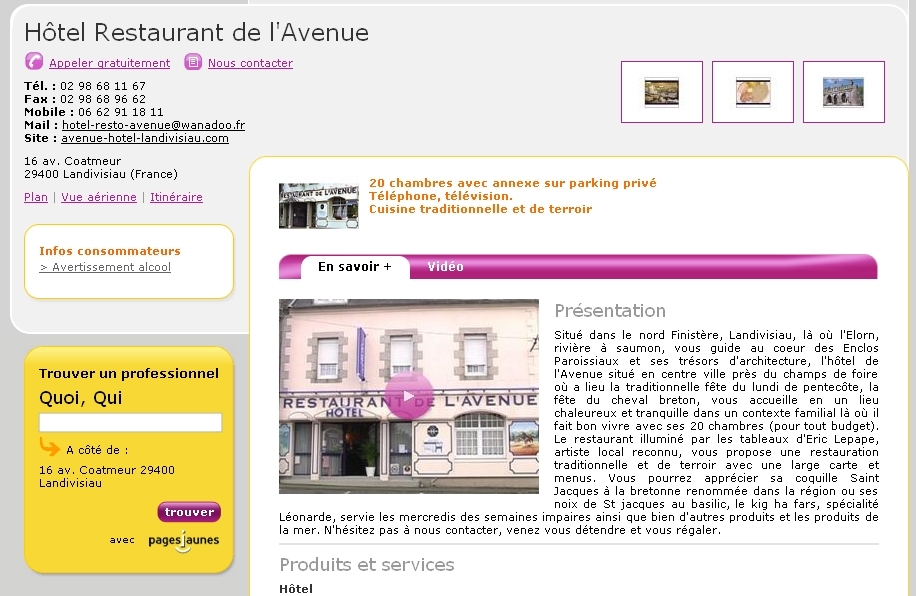916x596 pixels.
Task: Click the Trouver un professionnel heading
Action: 129,373
